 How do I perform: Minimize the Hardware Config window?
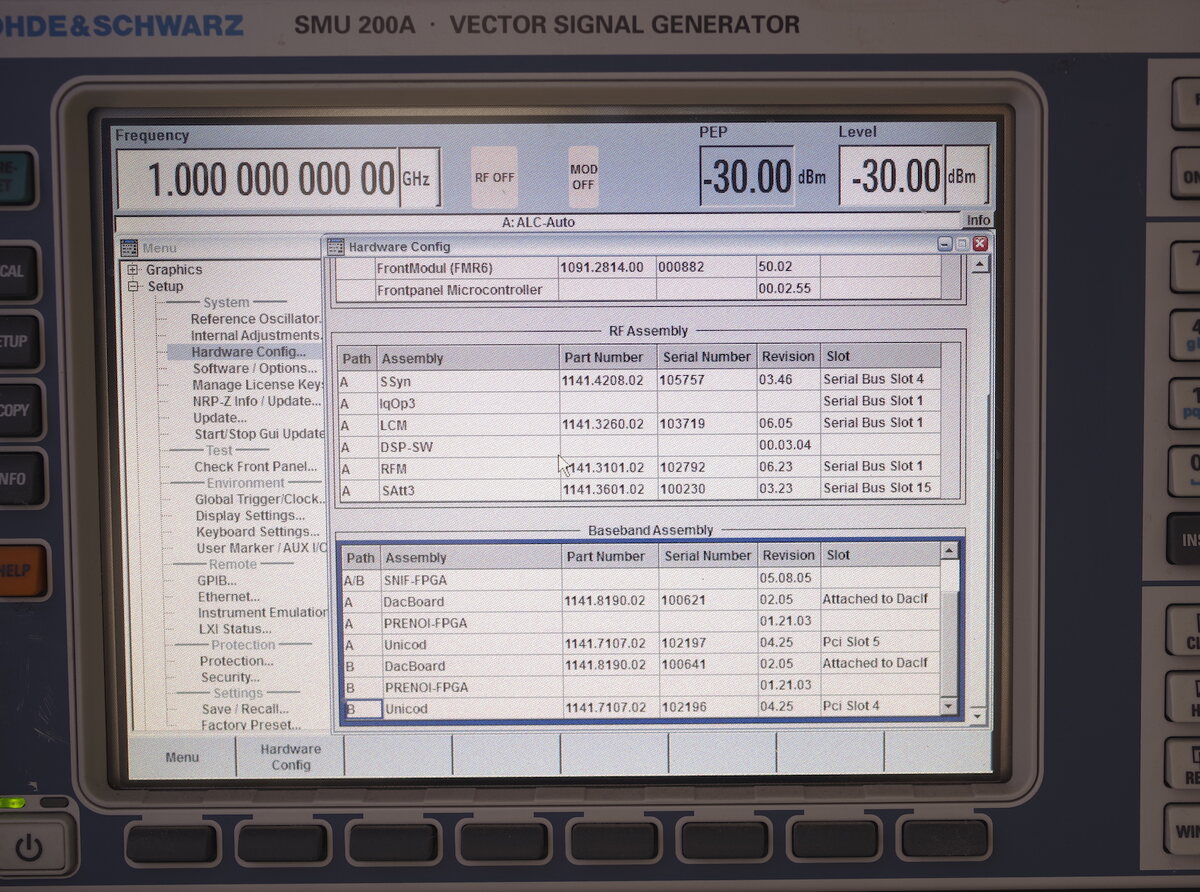(945, 244)
